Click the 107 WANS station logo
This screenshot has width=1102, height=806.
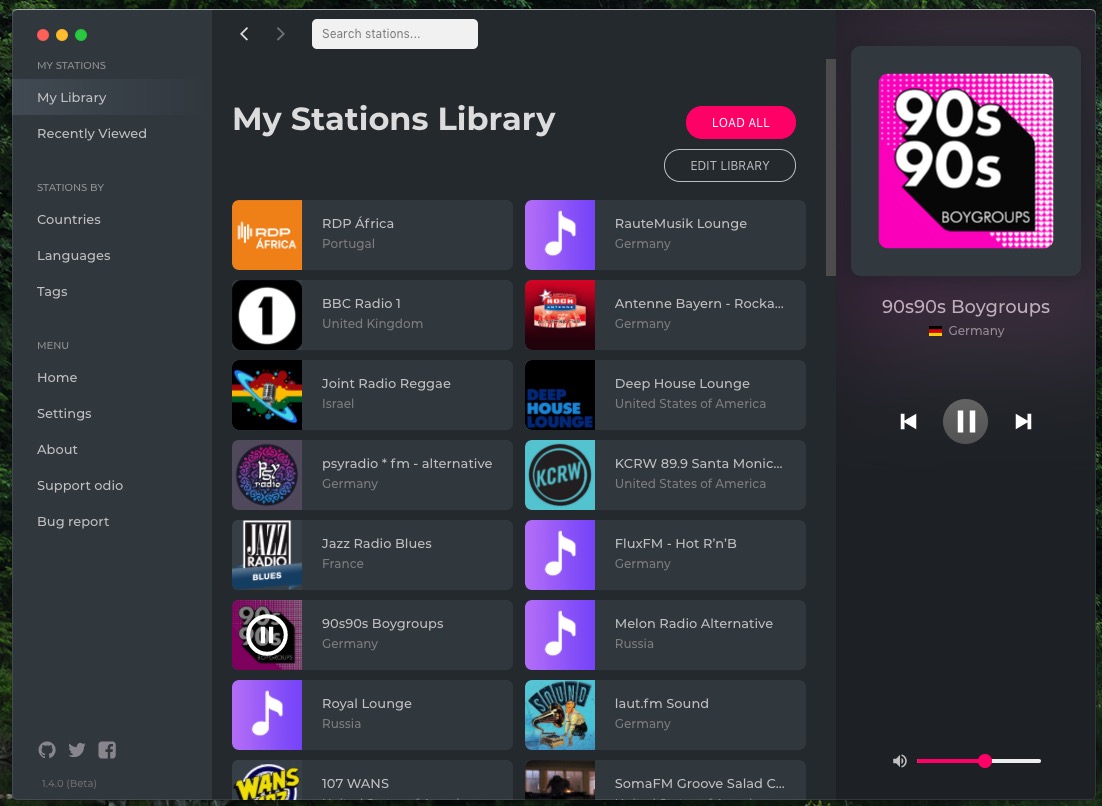point(267,780)
